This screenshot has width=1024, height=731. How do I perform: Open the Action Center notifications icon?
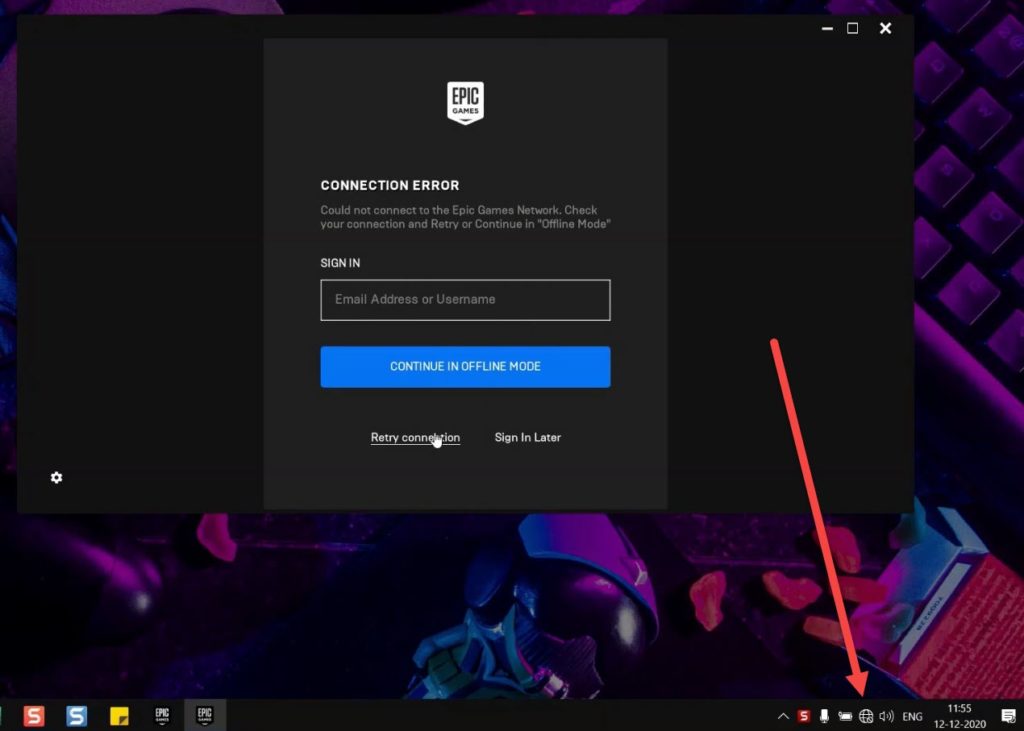1008,717
